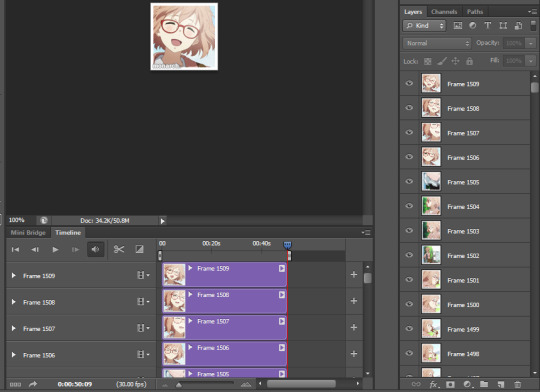This screenshot has width=540, height=392.
Task: Switch to the Layers tab
Action: pyautogui.click(x=413, y=12)
